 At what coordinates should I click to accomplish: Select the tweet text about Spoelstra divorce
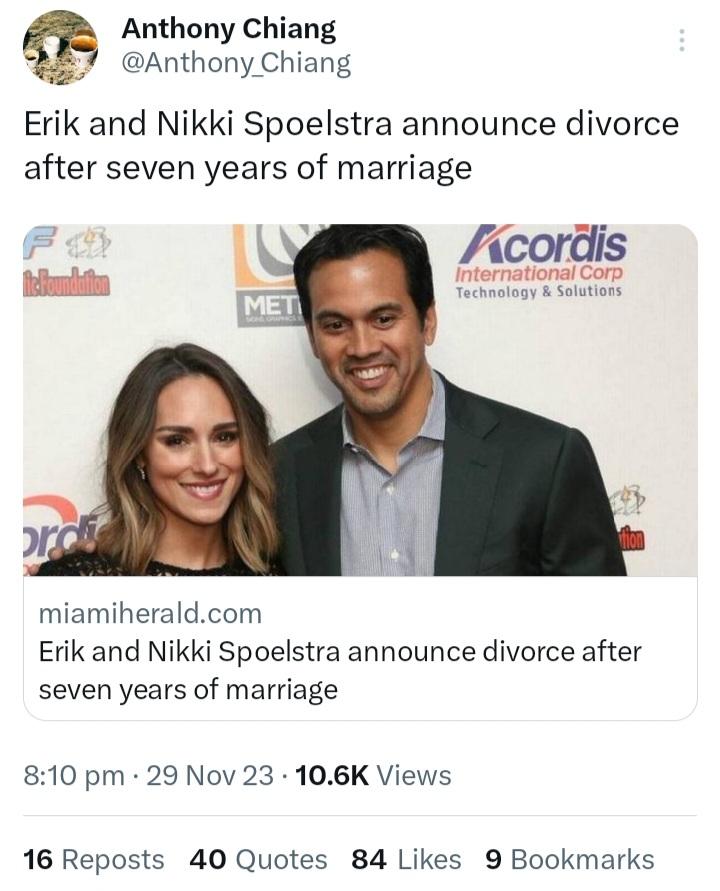pos(350,145)
